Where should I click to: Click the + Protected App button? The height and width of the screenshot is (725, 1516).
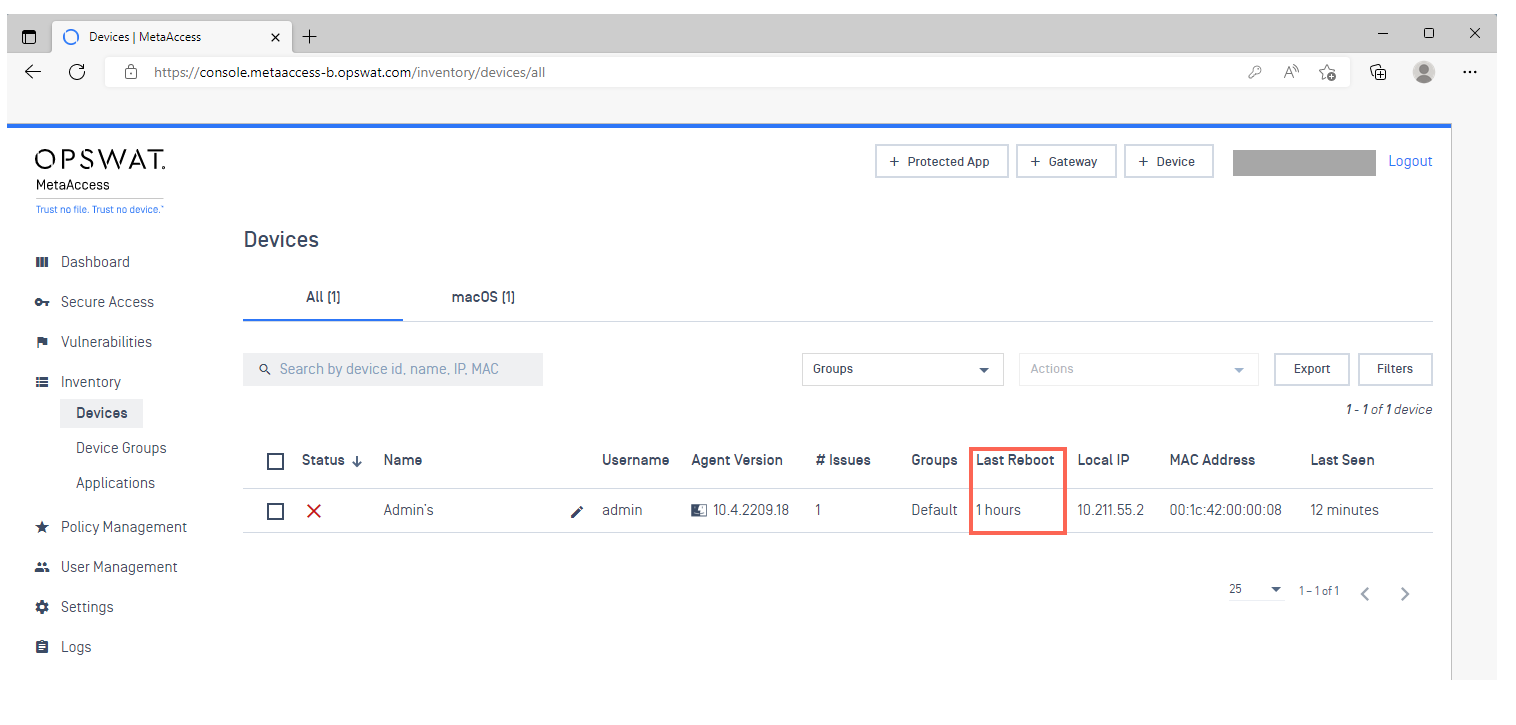point(940,162)
